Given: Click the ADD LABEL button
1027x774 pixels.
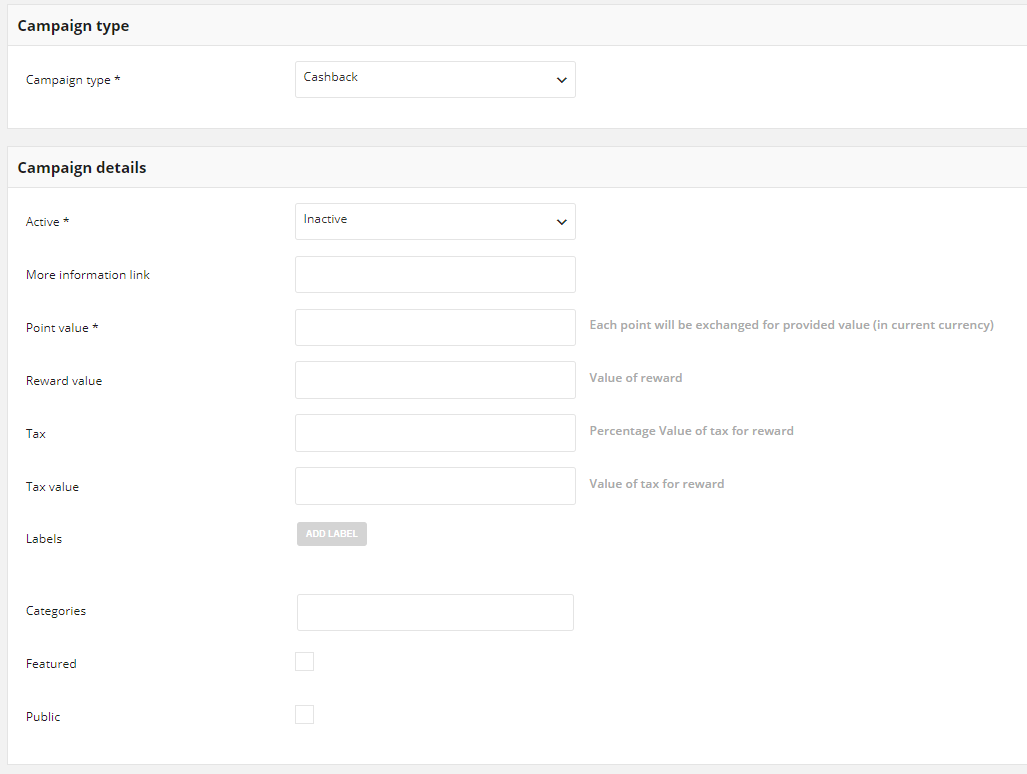Looking at the screenshot, I should click(331, 534).
